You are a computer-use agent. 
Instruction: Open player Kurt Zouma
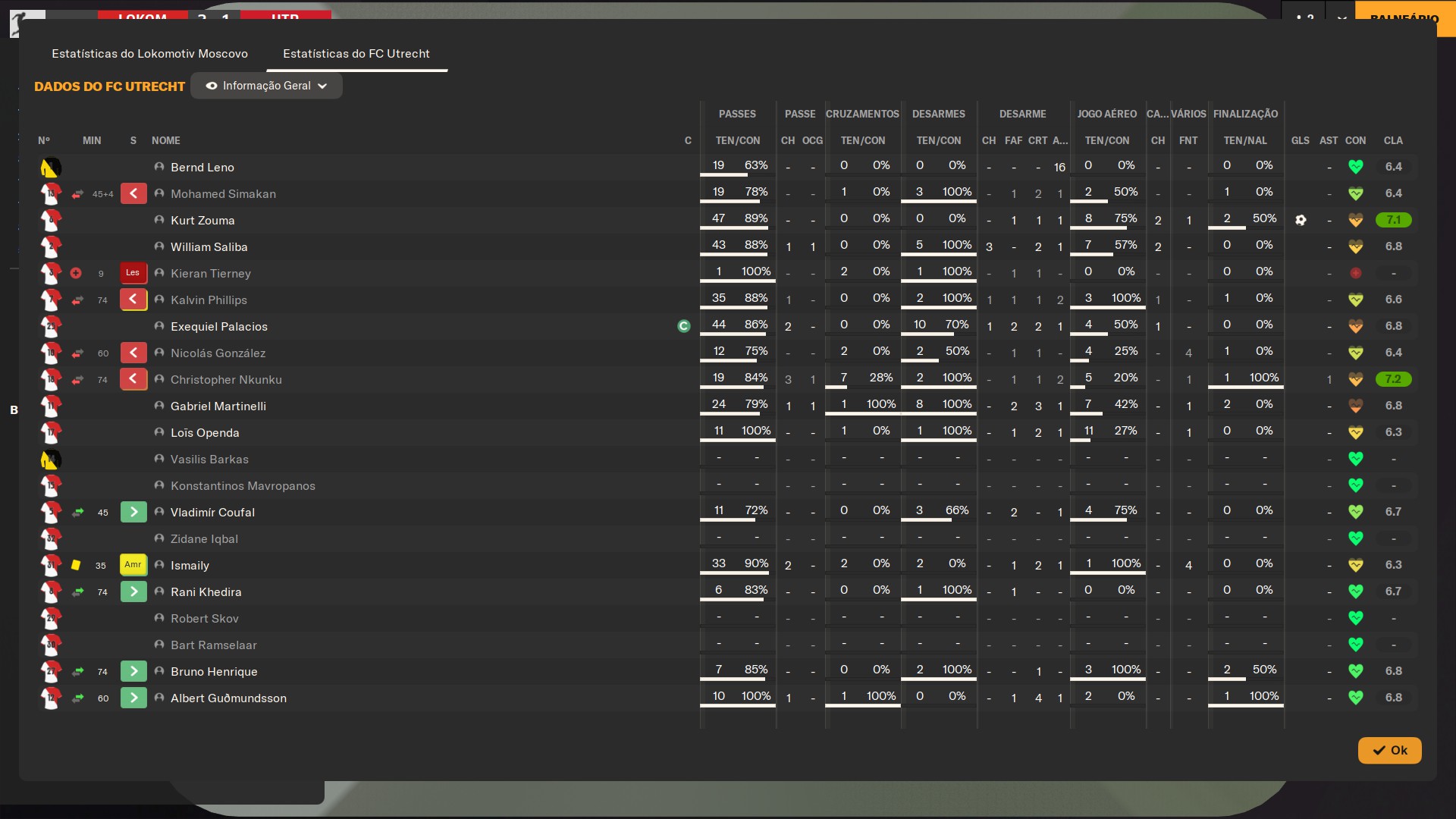(202, 220)
